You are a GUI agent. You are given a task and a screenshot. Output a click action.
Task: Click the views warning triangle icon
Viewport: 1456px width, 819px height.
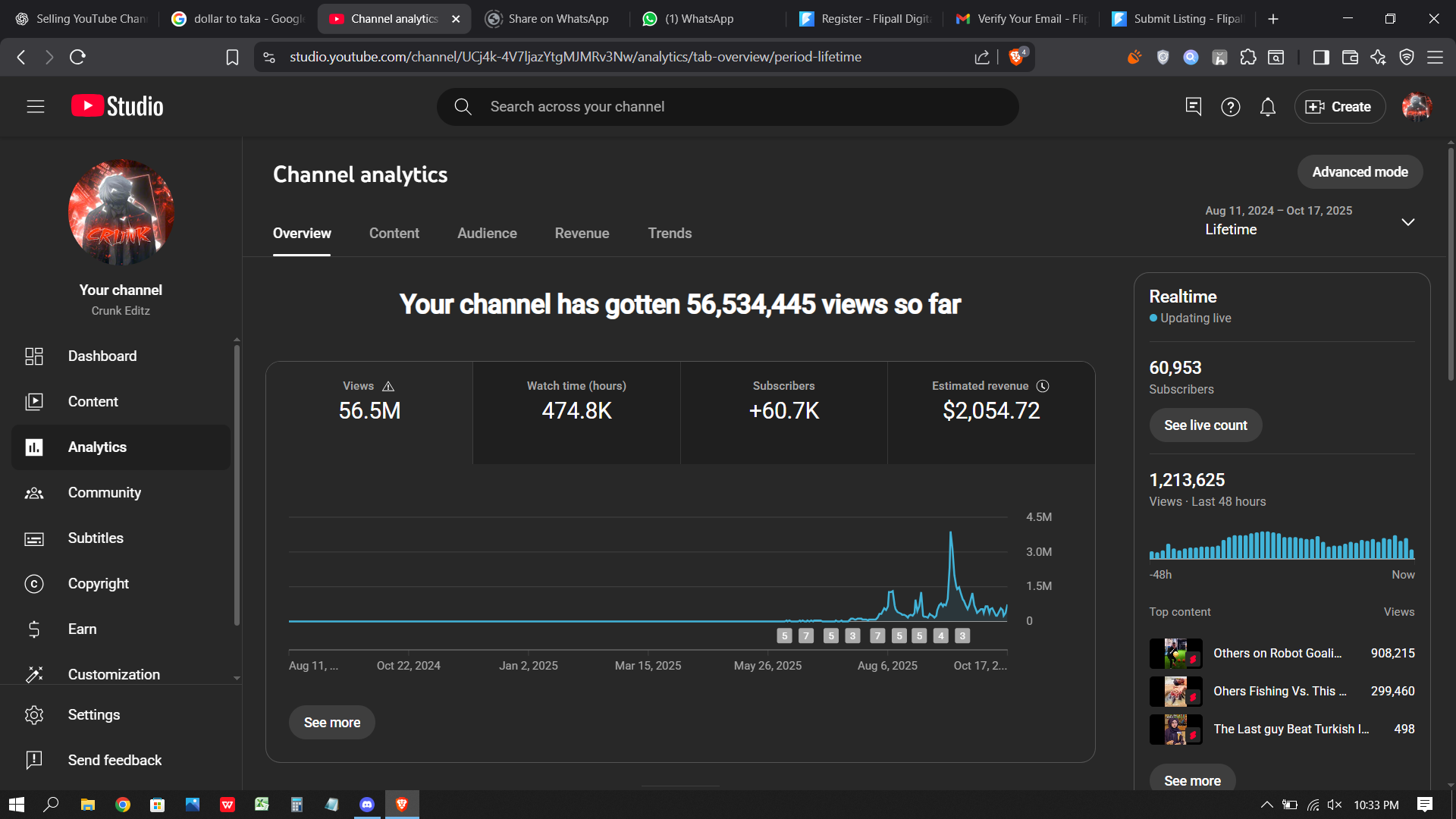(388, 386)
